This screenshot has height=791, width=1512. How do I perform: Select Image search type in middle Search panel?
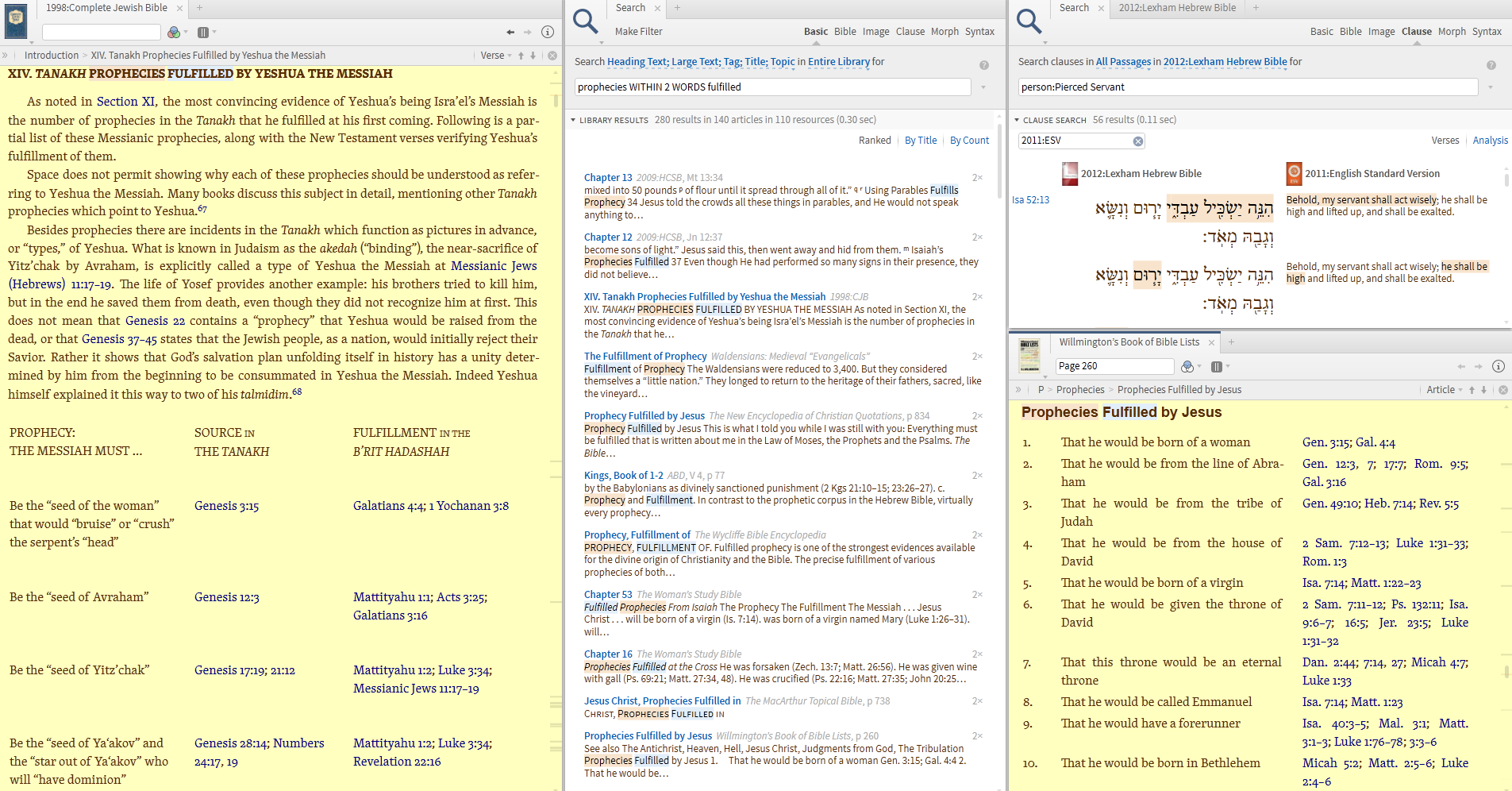pos(875,32)
